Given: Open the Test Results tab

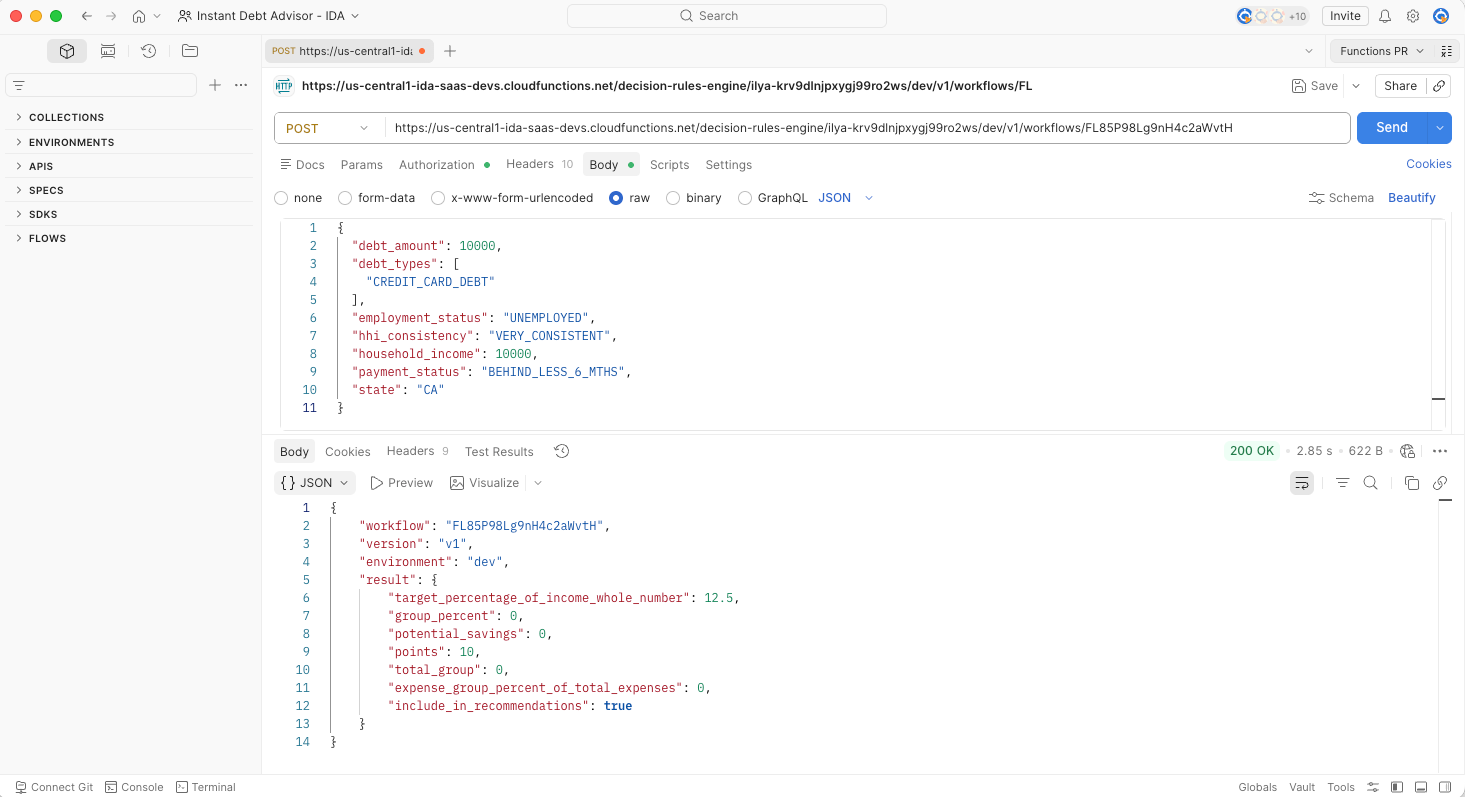Looking at the screenshot, I should point(499,452).
